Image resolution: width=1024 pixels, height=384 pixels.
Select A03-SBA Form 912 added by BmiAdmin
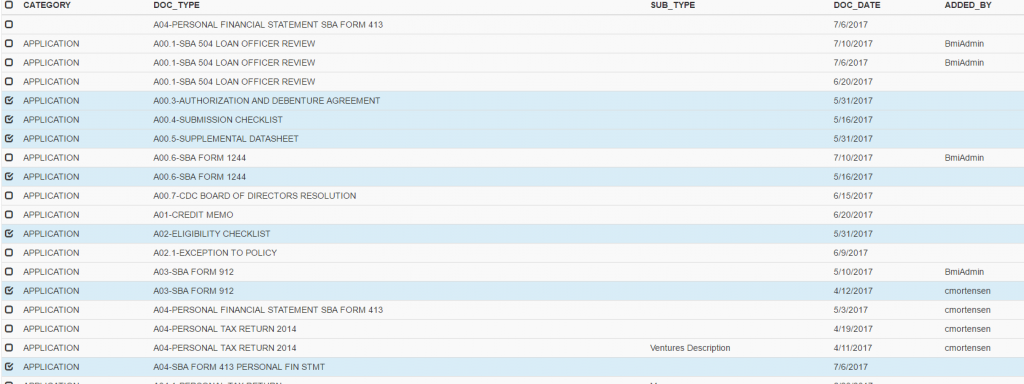(512, 272)
